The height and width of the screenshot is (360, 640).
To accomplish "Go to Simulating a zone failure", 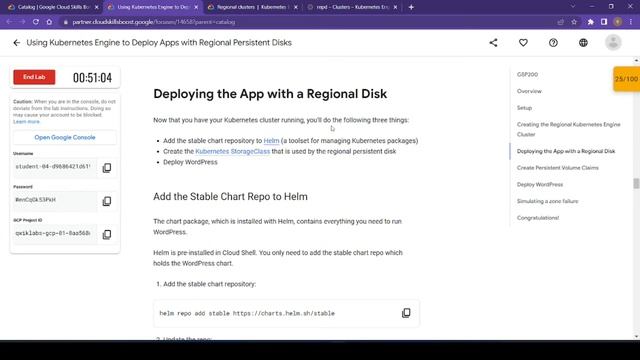I will (547, 201).
